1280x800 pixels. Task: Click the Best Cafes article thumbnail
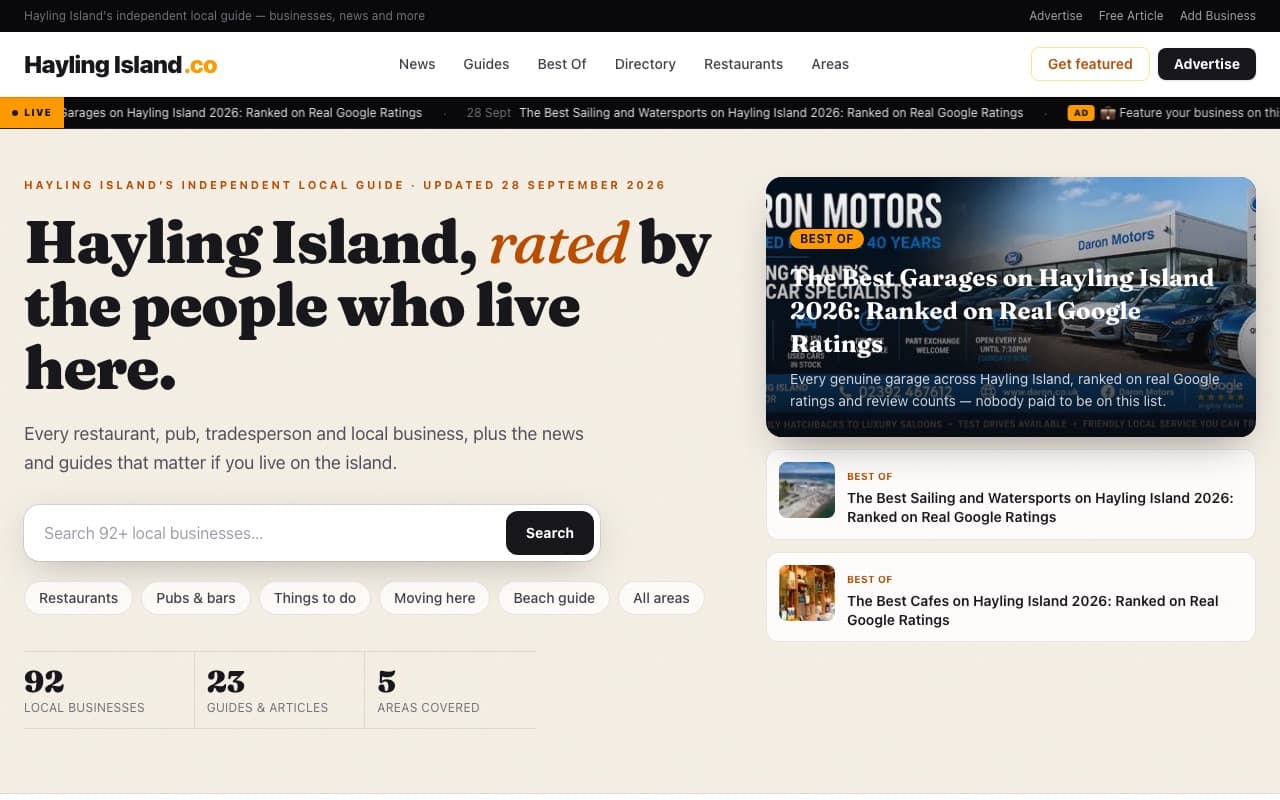(807, 593)
